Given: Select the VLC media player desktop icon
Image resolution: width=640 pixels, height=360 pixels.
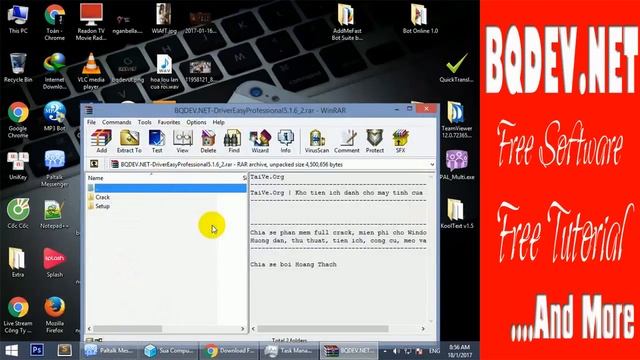Looking at the screenshot, I should click(91, 71).
